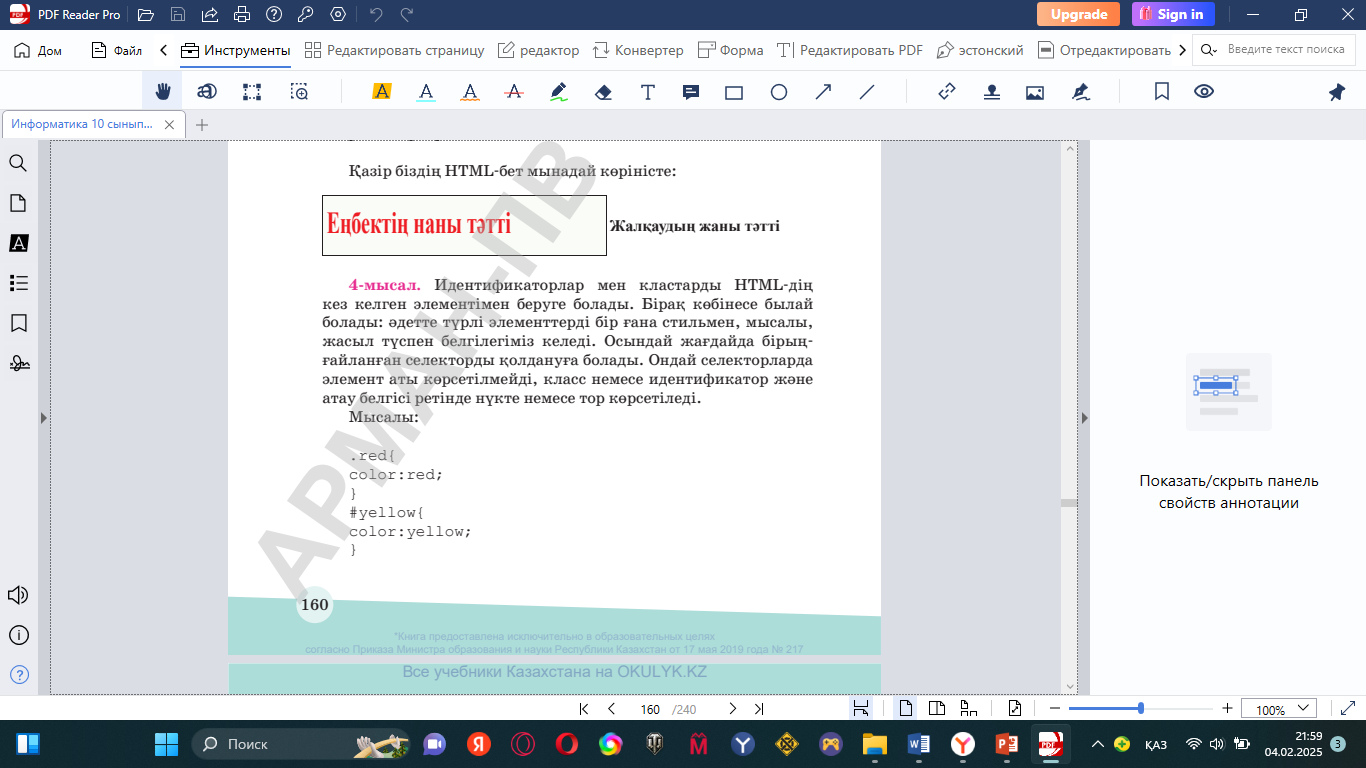This screenshot has height=768, width=1366.
Task: Toggle read-aloud speaker in left sidebar
Action: 18,595
